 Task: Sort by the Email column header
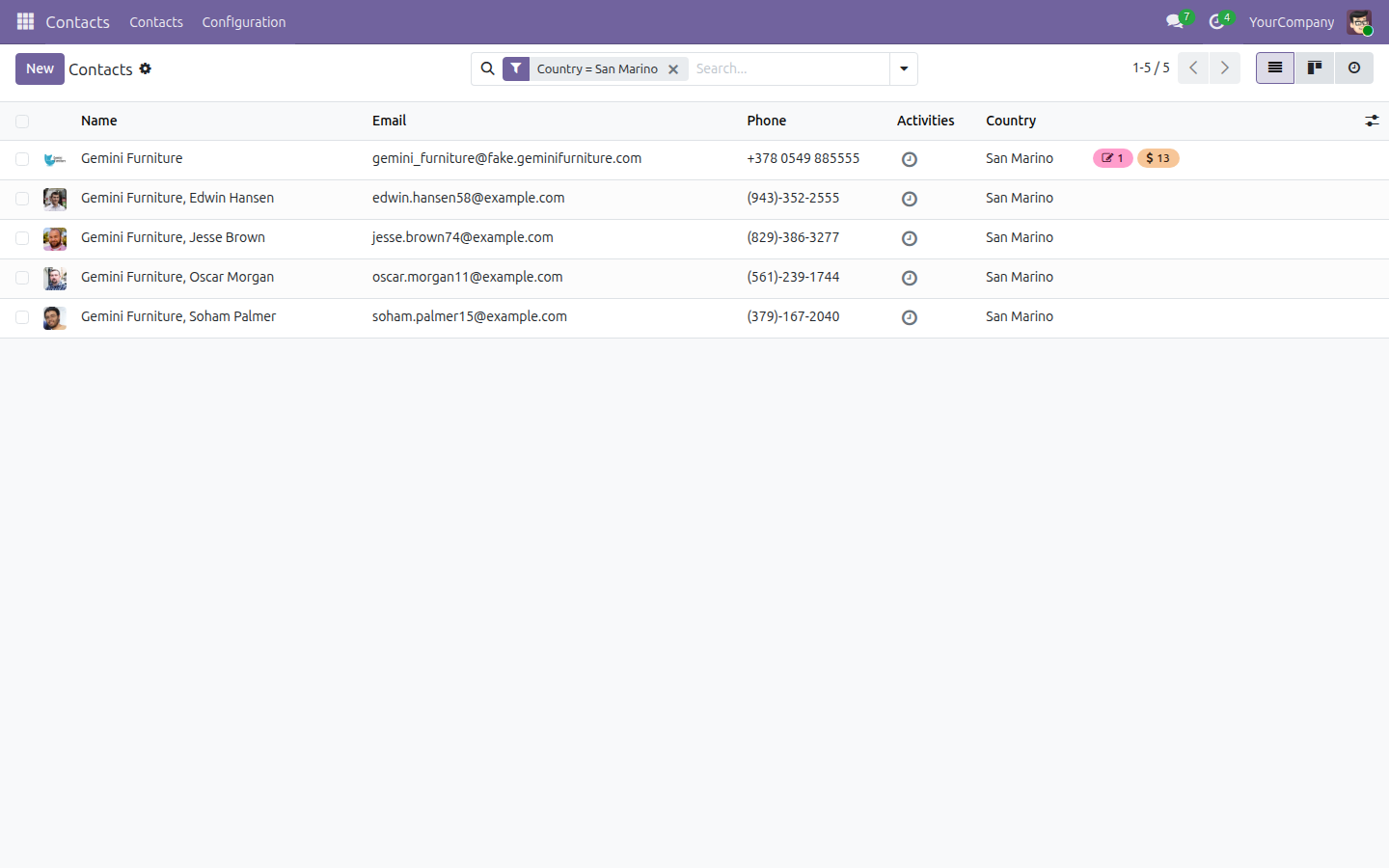click(x=390, y=121)
